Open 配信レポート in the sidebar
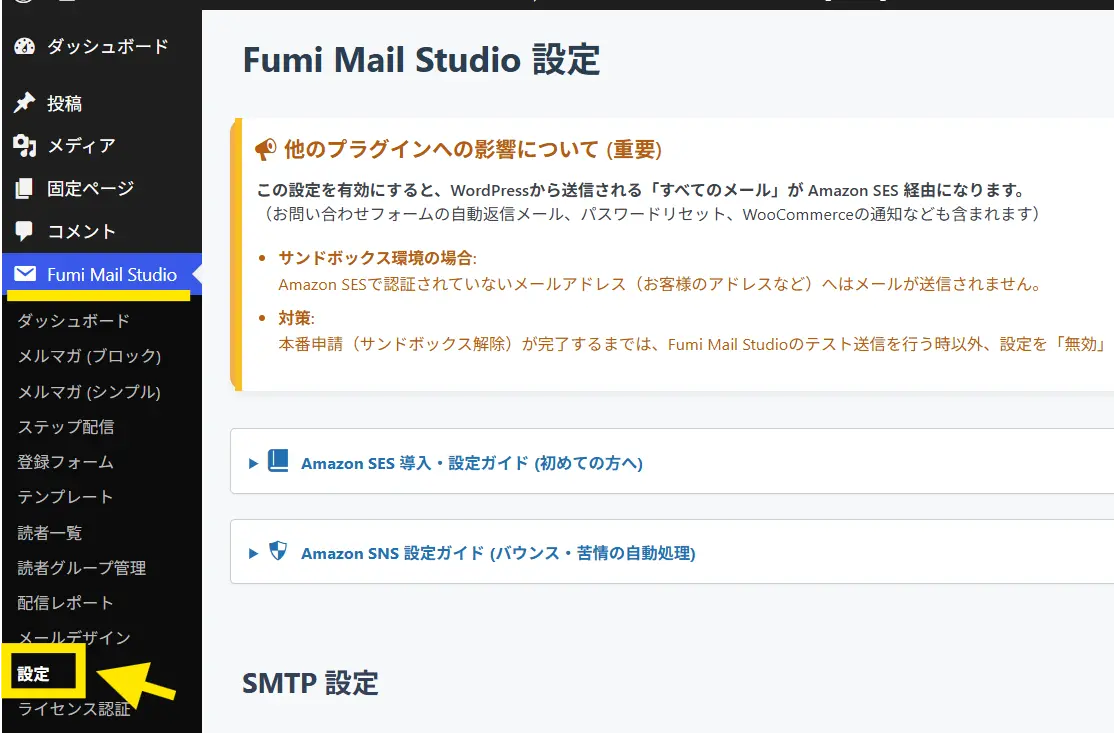This screenshot has height=733, width=1114. [x=66, y=603]
